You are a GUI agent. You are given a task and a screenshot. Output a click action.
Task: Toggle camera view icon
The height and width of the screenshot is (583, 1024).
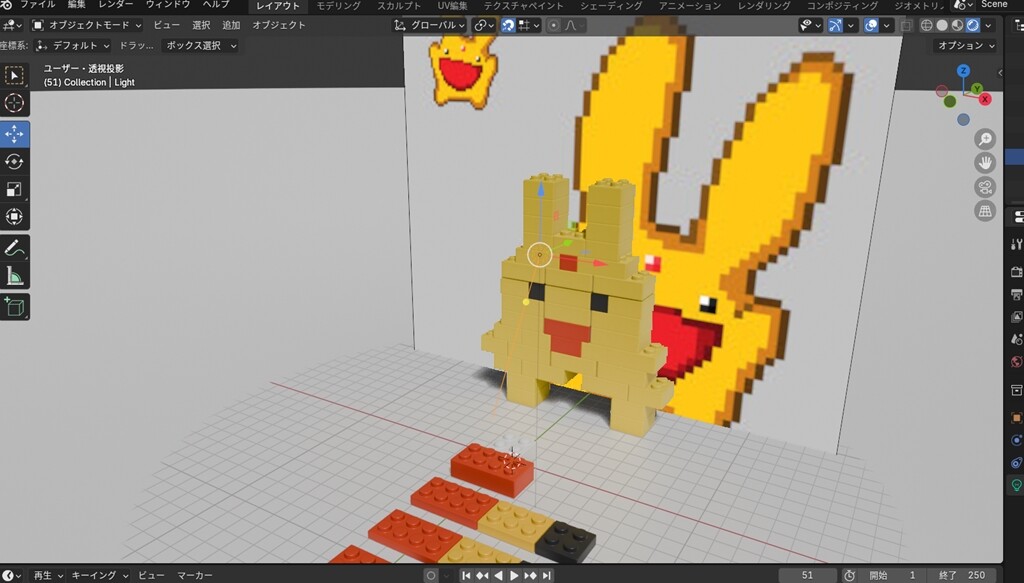(985, 187)
